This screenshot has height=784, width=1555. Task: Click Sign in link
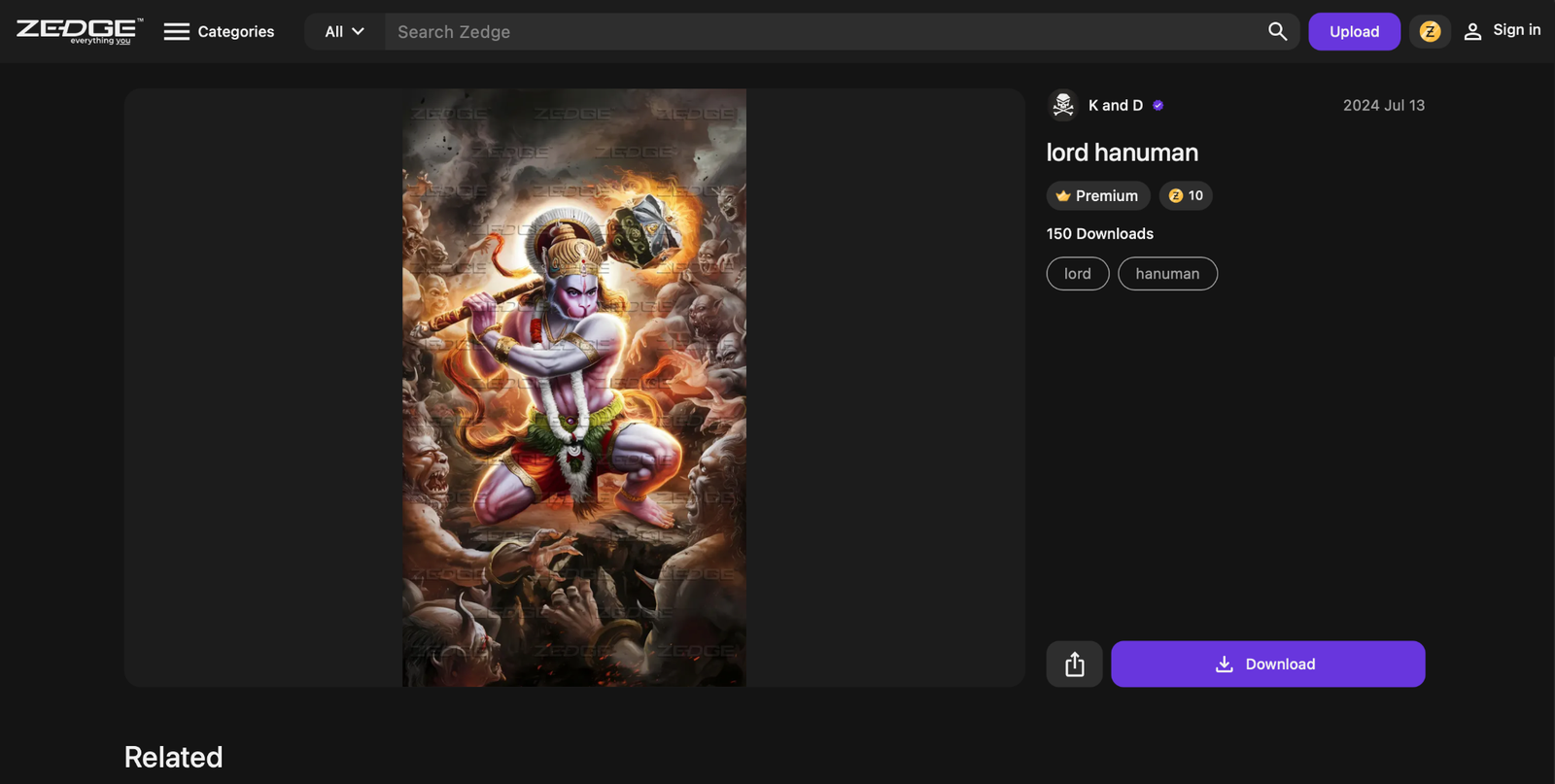coord(1516,30)
